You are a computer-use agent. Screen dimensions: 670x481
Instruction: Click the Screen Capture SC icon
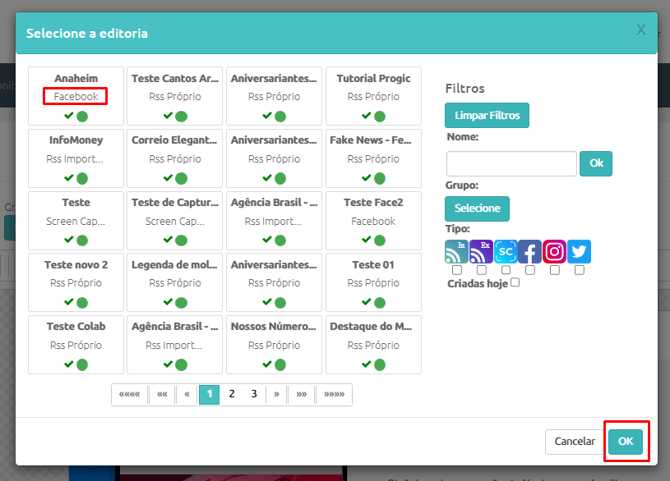click(505, 252)
